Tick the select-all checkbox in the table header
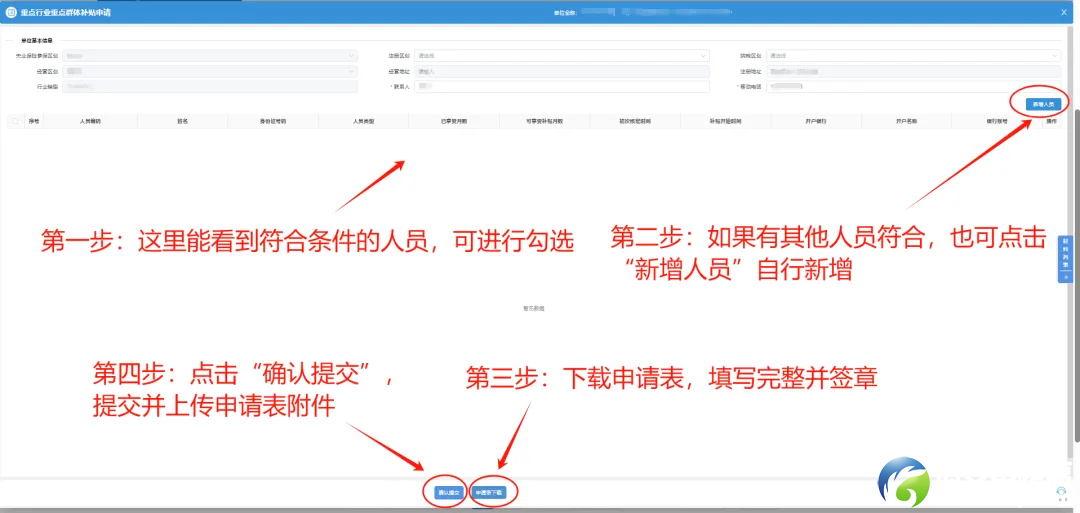Image resolution: width=1080 pixels, height=513 pixels. 14,121
